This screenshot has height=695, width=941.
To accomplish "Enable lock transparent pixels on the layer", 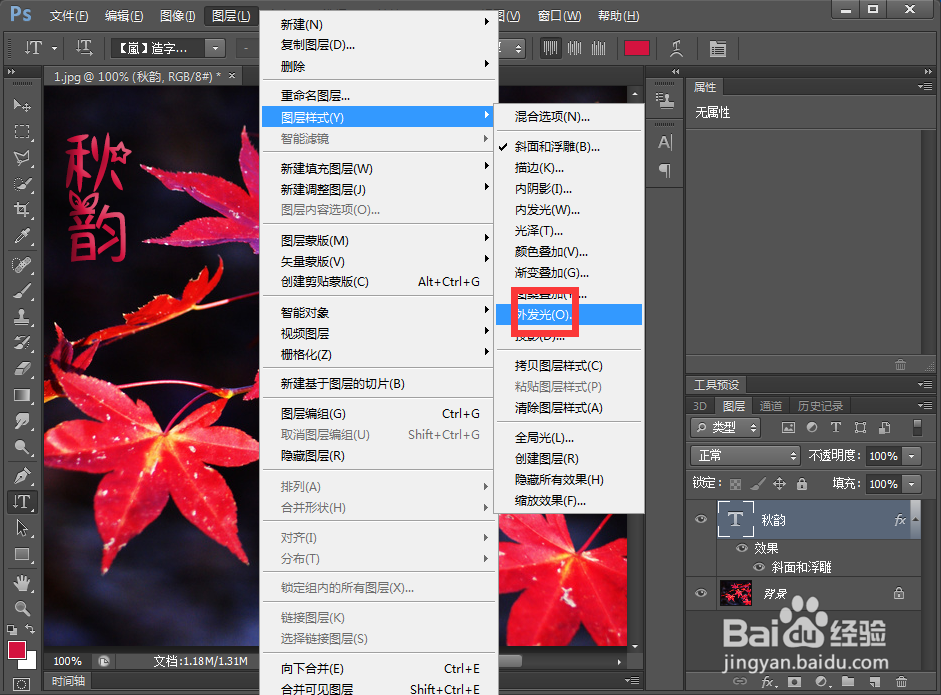I will 736,483.
